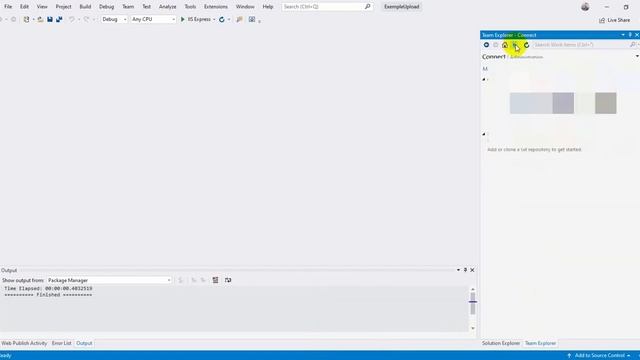This screenshot has height=360, width=640.
Task: Open the Window menu
Action: pyautogui.click(x=245, y=7)
